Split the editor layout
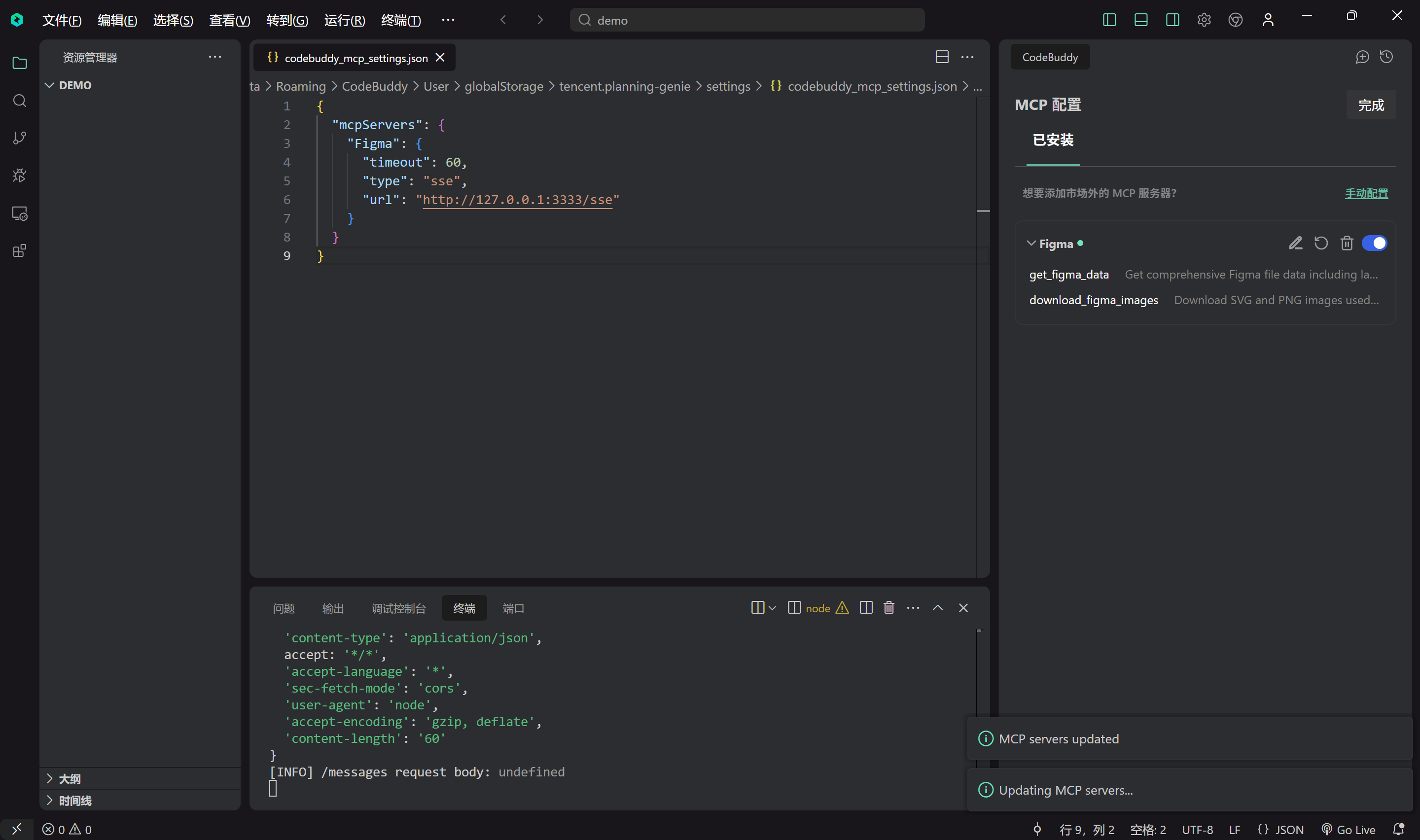This screenshot has width=1420, height=840. pyautogui.click(x=942, y=57)
